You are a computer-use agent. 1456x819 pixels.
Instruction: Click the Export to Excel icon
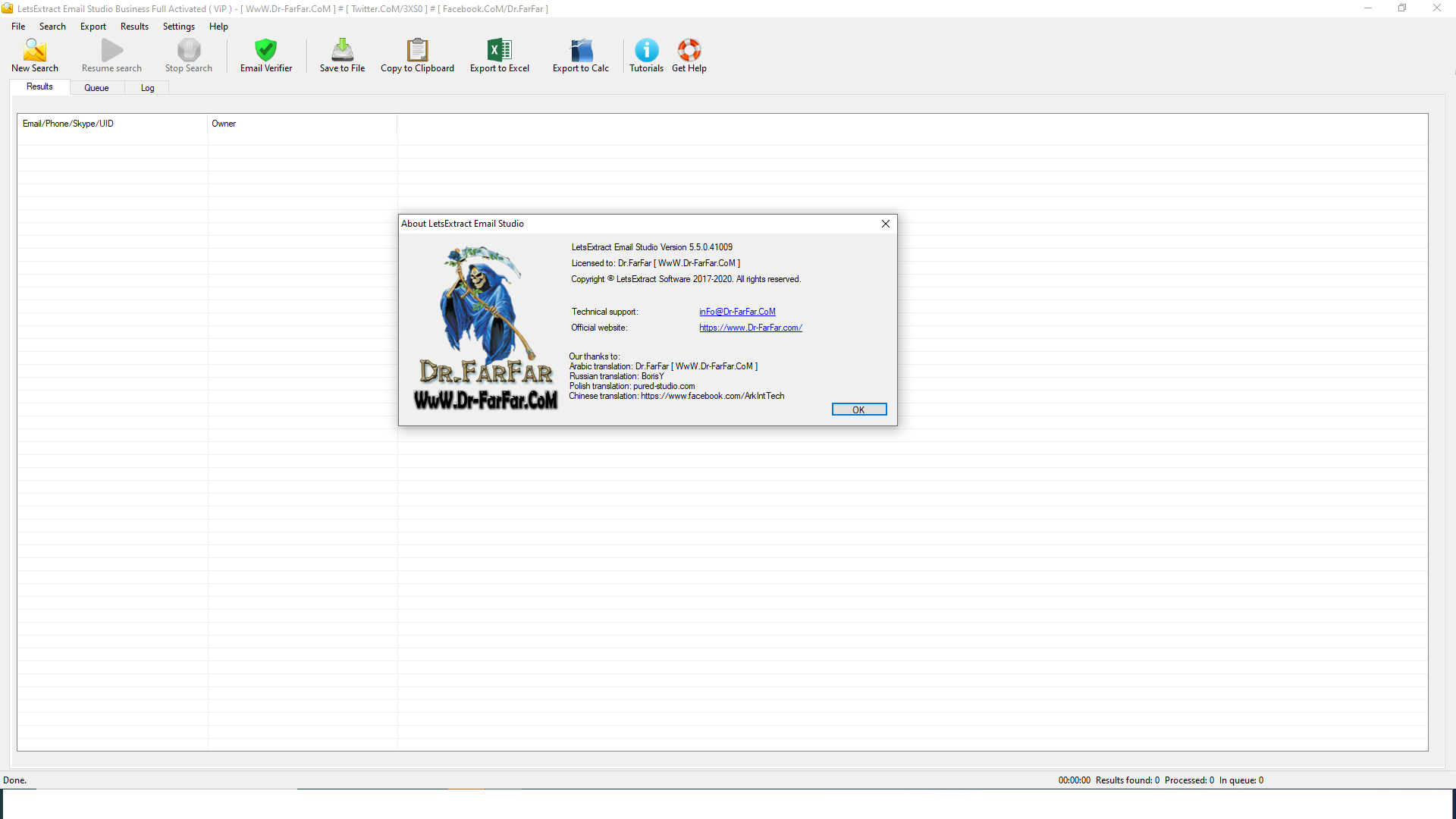tap(500, 51)
